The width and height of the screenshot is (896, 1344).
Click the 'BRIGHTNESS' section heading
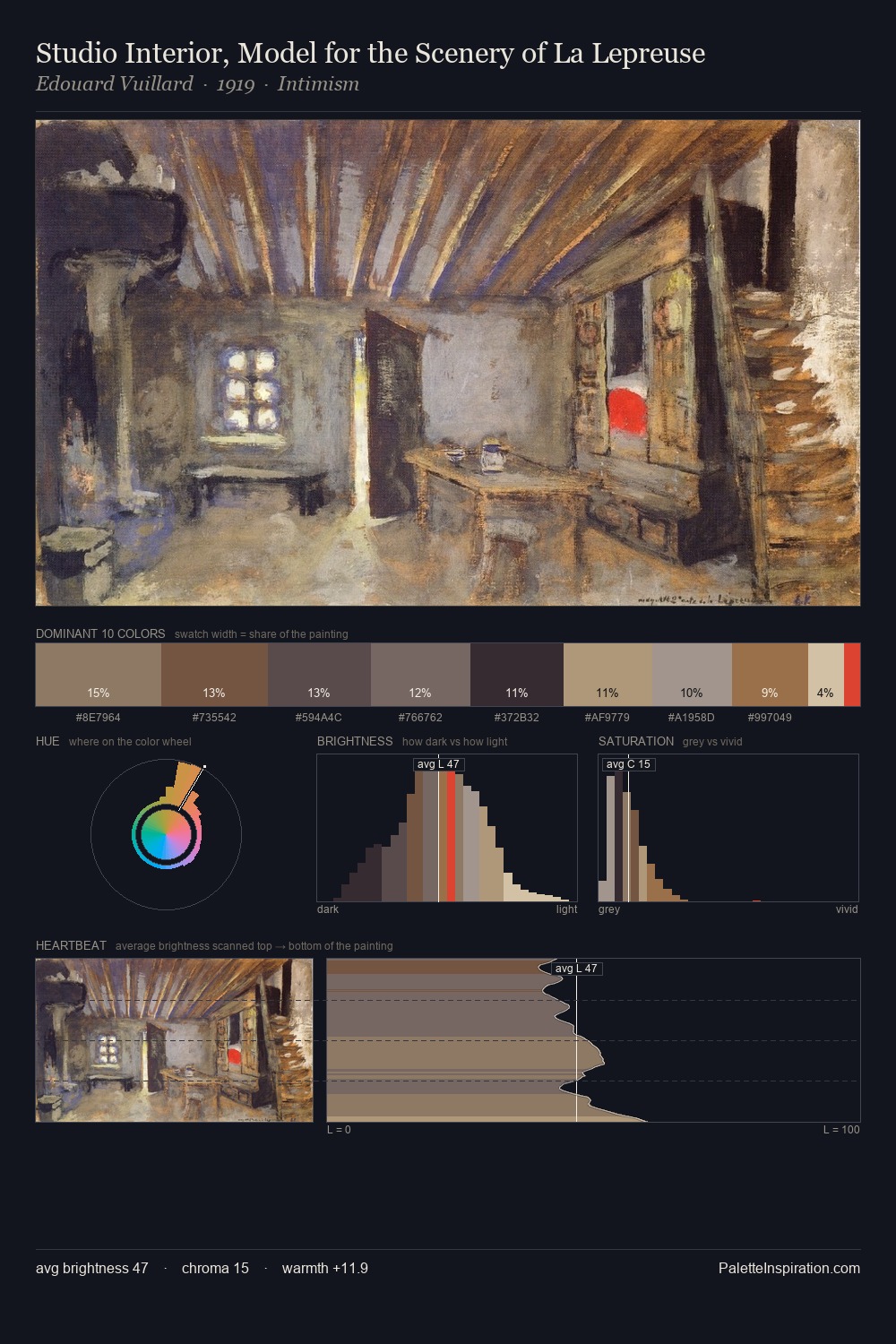355,741
